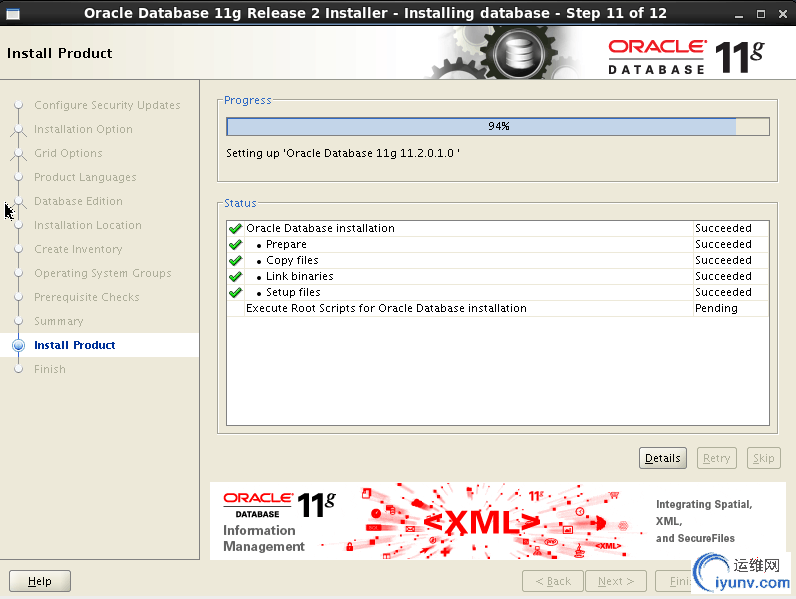796x599 pixels.
Task: Close the installer window
Action: click(x=783, y=14)
